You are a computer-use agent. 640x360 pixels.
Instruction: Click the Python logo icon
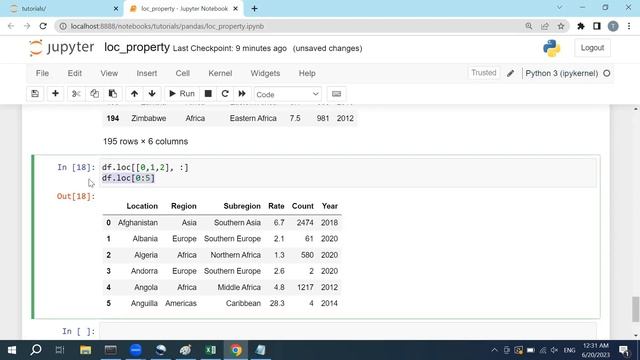pos(551,48)
